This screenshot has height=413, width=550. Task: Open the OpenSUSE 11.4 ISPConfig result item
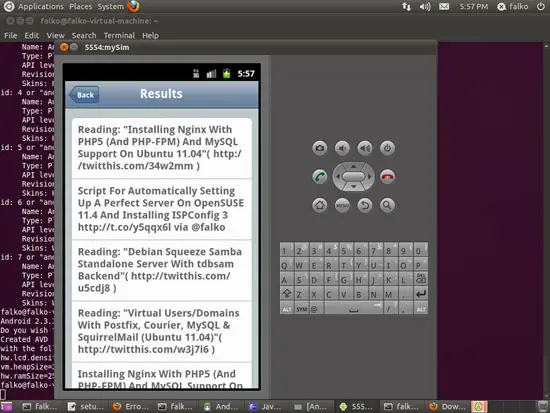[162, 209]
